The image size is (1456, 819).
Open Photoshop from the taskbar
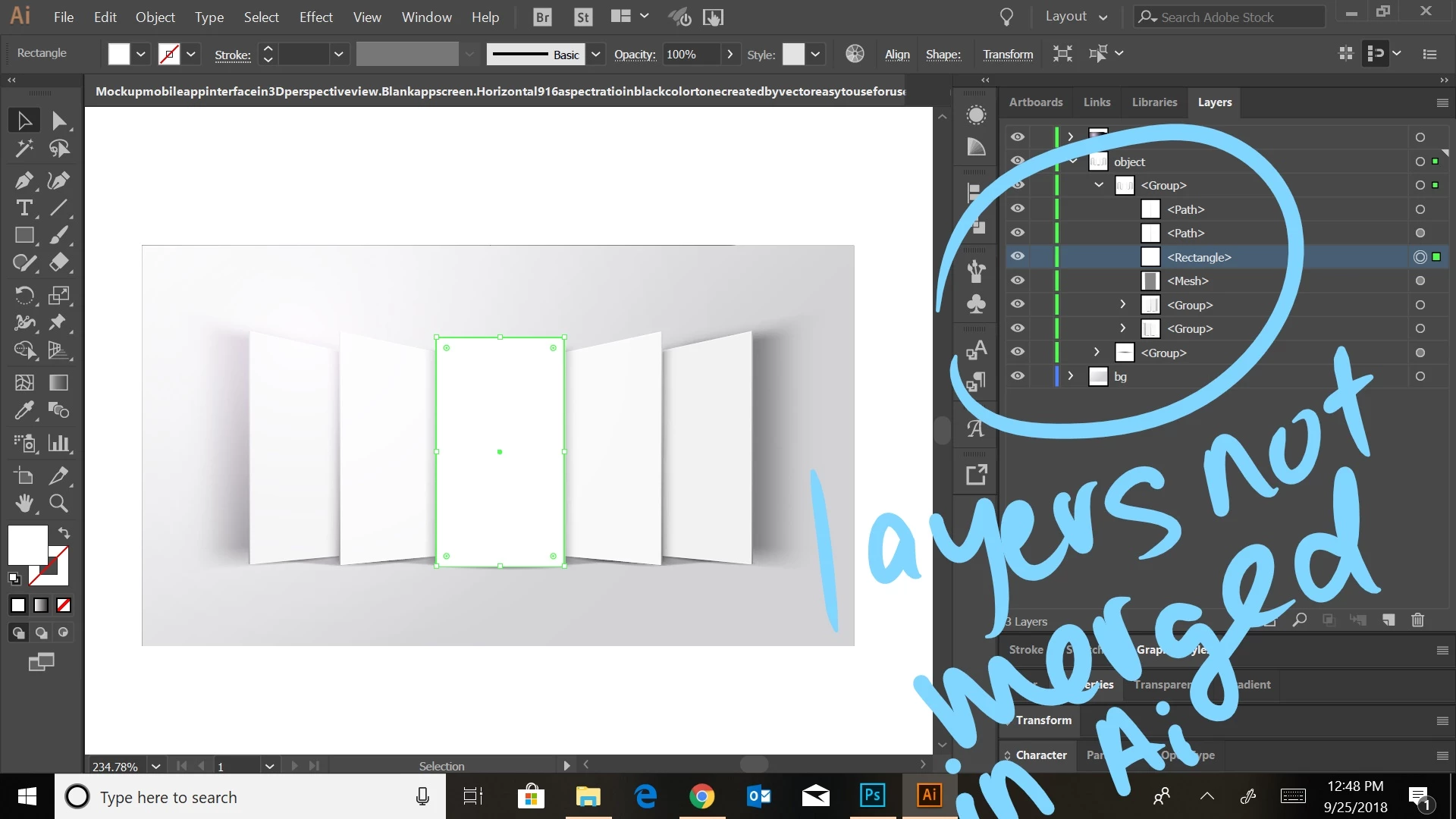coord(872,795)
